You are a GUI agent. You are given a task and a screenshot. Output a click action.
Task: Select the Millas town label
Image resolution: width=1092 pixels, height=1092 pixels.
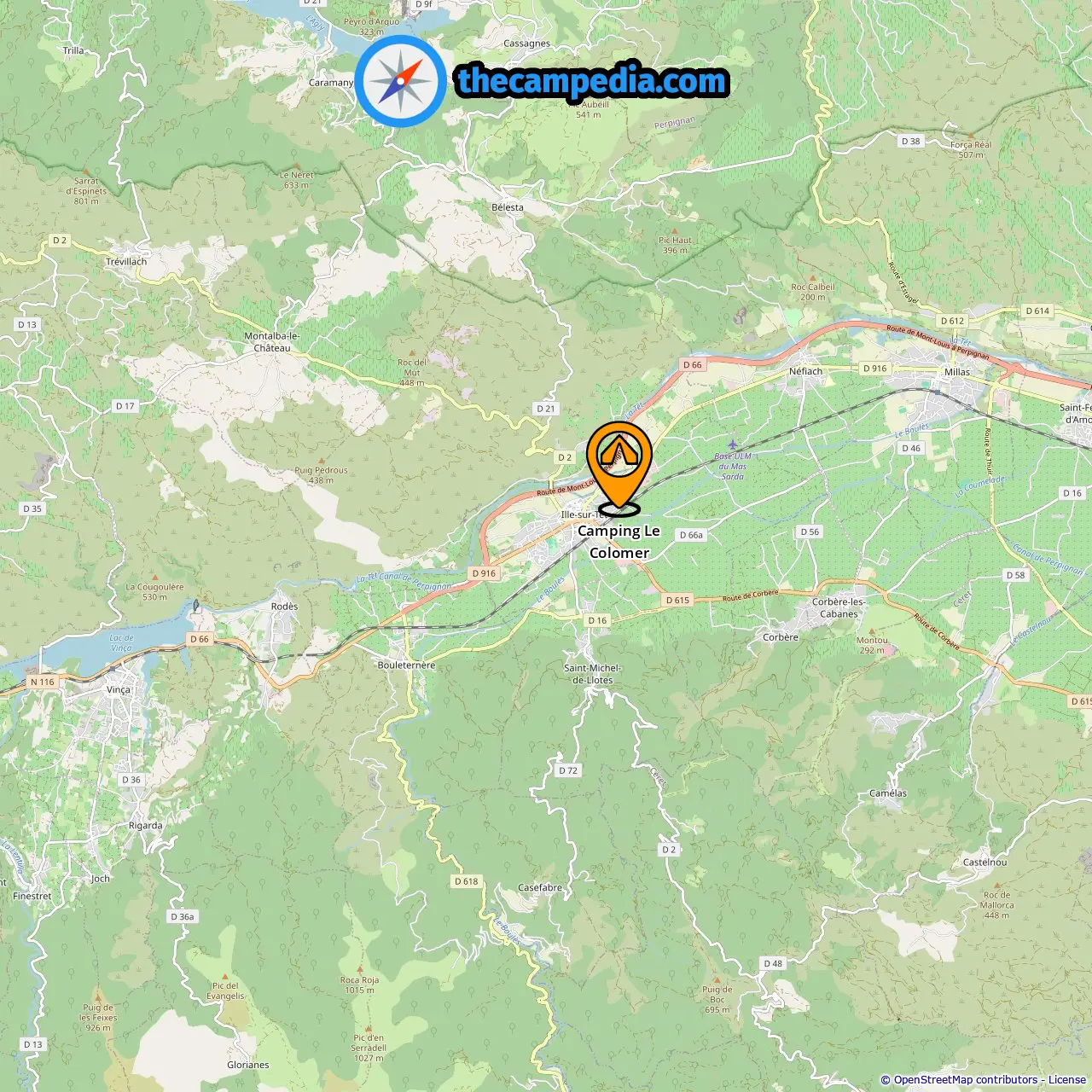[957, 372]
